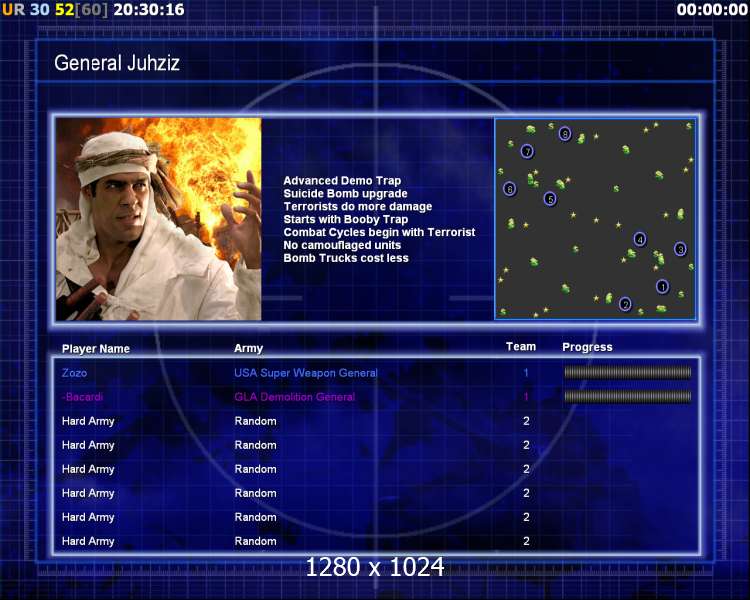Click Zozo's loading progress bar
750x600 pixels.
pos(628,372)
